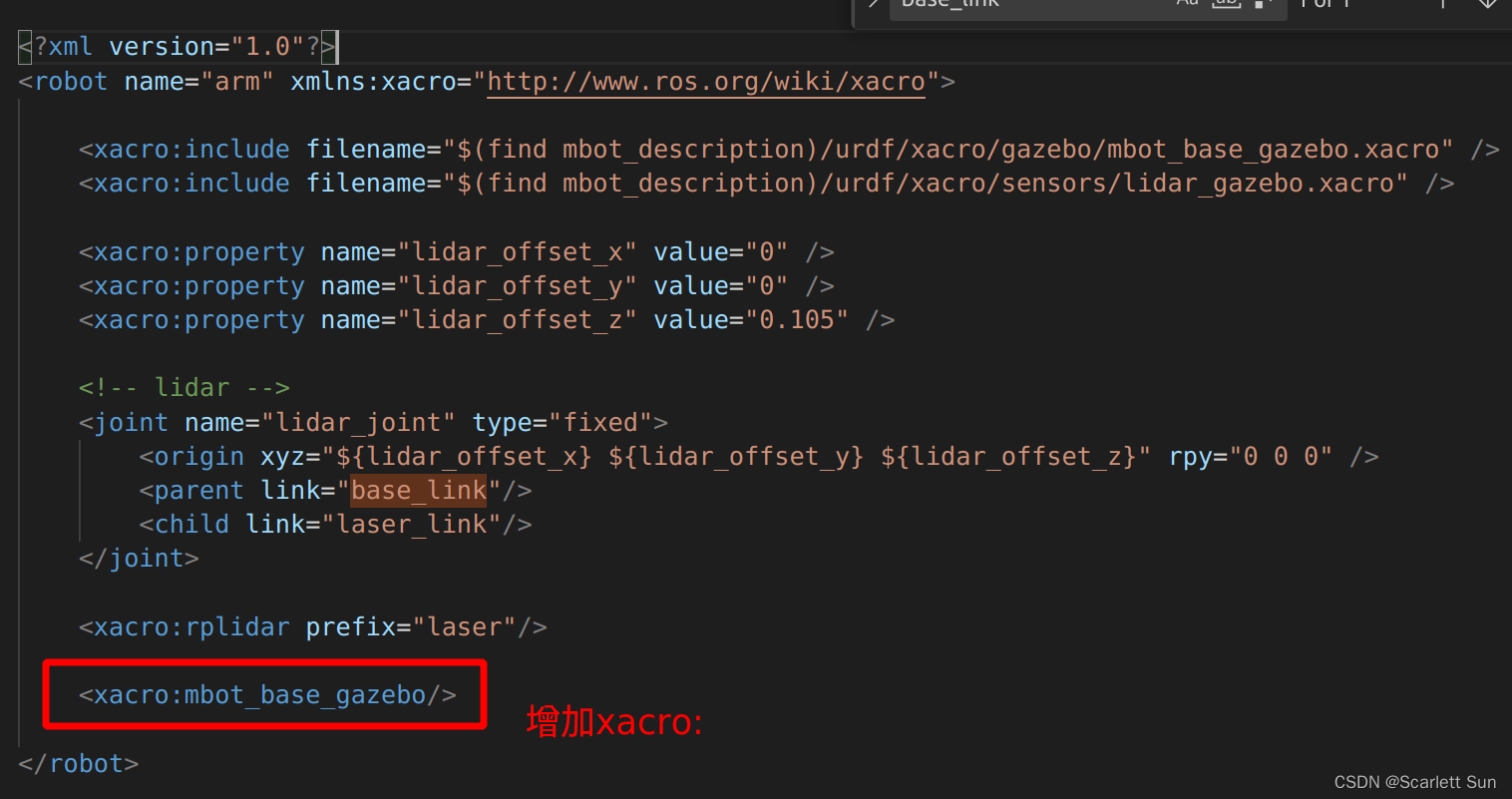Screen dimensions: 1512x799
Task: Click the value "0.105" of lidar_offset_z
Action: [x=797, y=320]
